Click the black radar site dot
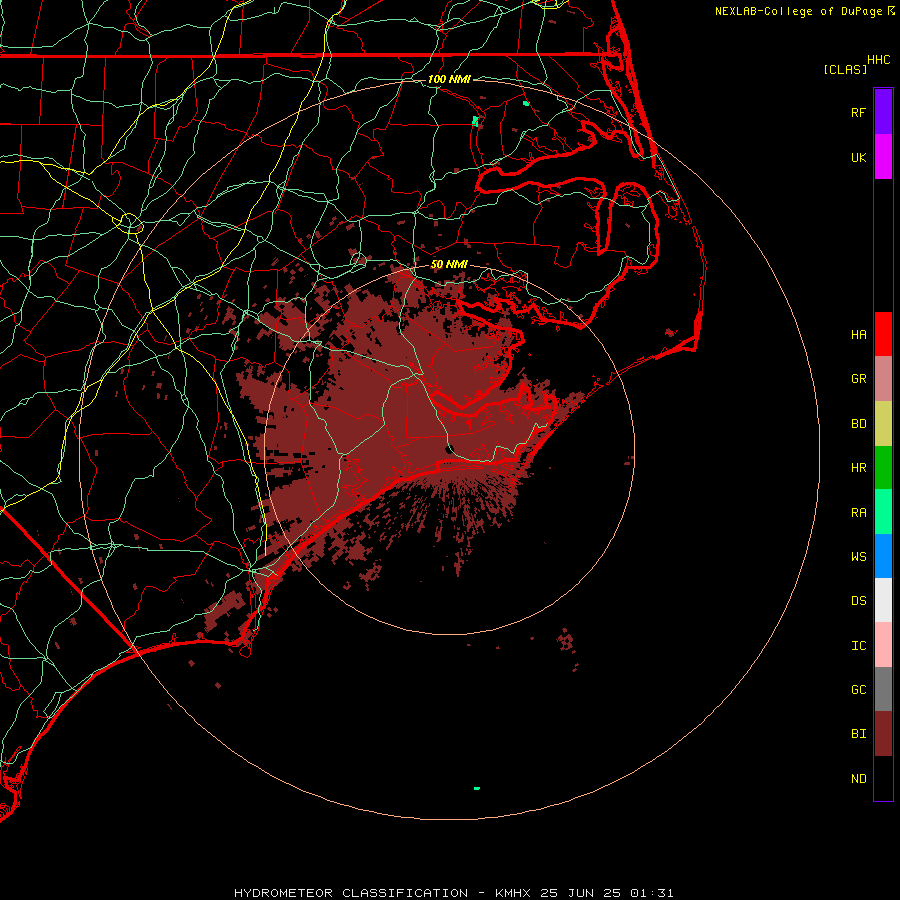Image resolution: width=900 pixels, height=900 pixels. (x=450, y=449)
